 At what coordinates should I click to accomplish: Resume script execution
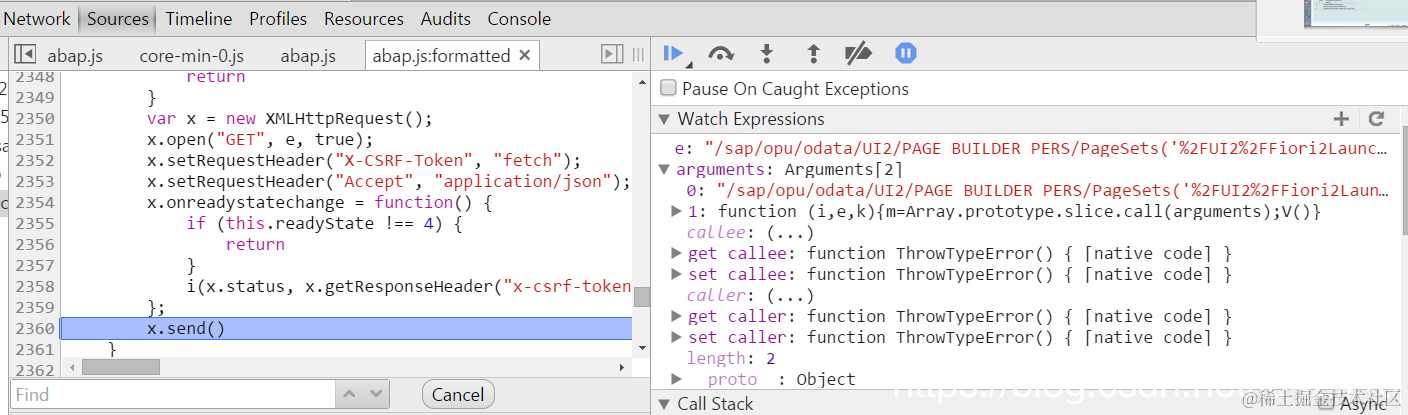[674, 53]
